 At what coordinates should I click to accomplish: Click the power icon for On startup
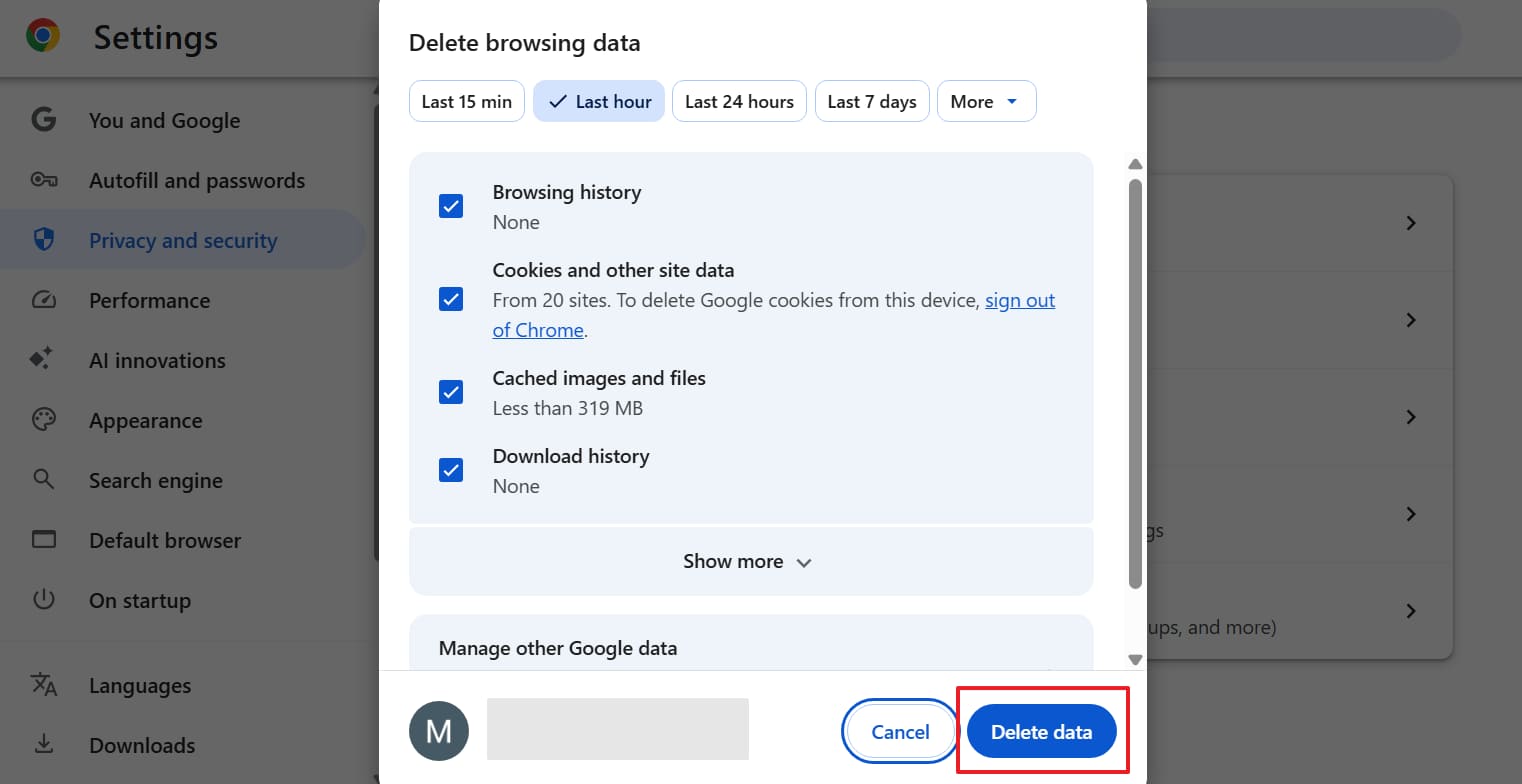[x=43, y=600]
